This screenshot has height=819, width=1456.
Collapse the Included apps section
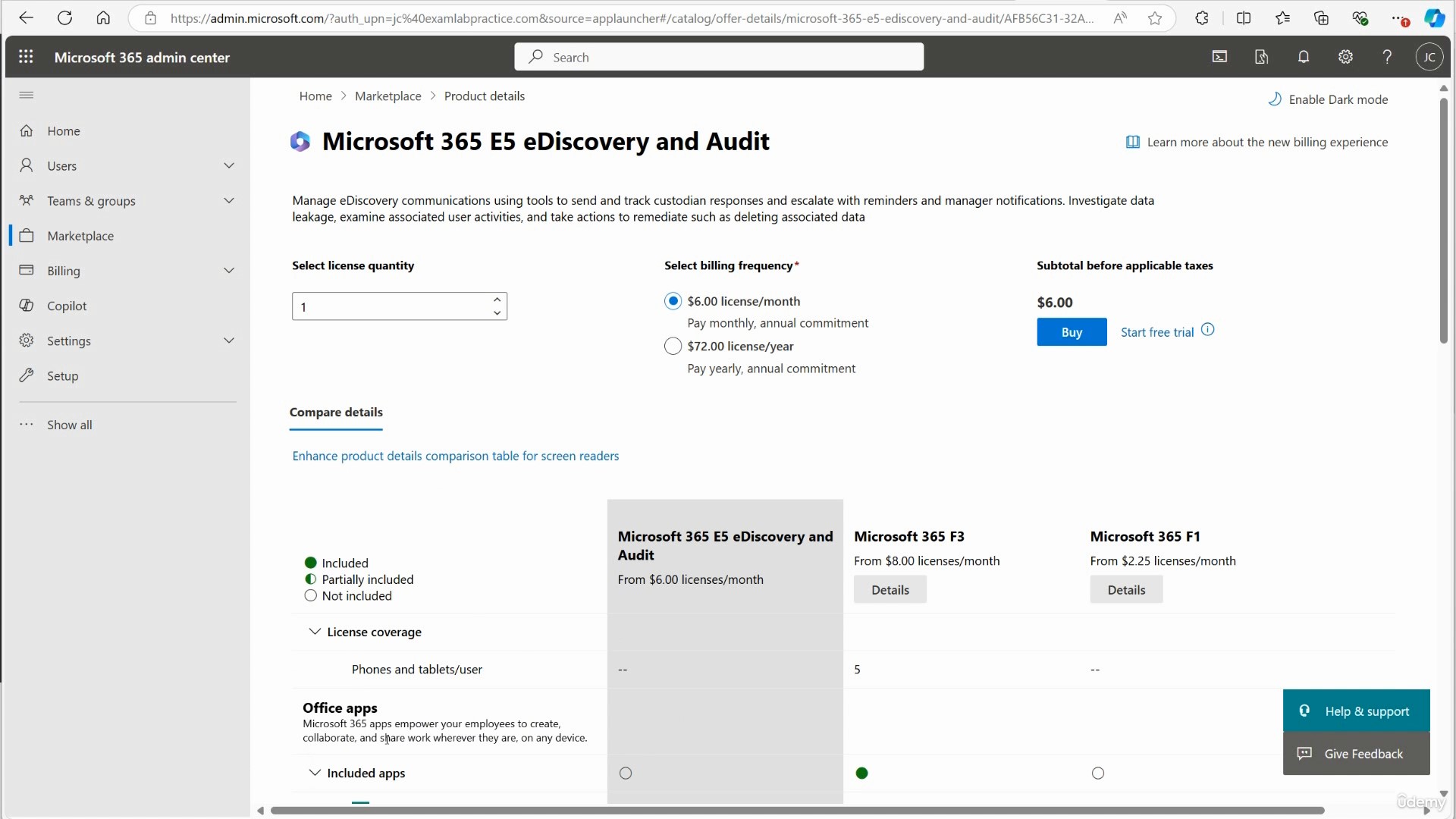tap(314, 773)
